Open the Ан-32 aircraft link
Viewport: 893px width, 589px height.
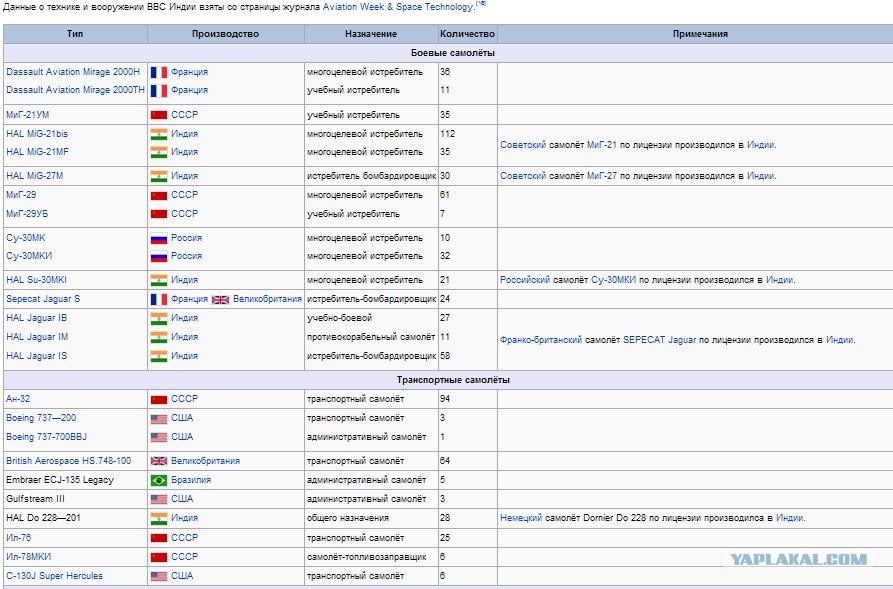[x=18, y=399]
